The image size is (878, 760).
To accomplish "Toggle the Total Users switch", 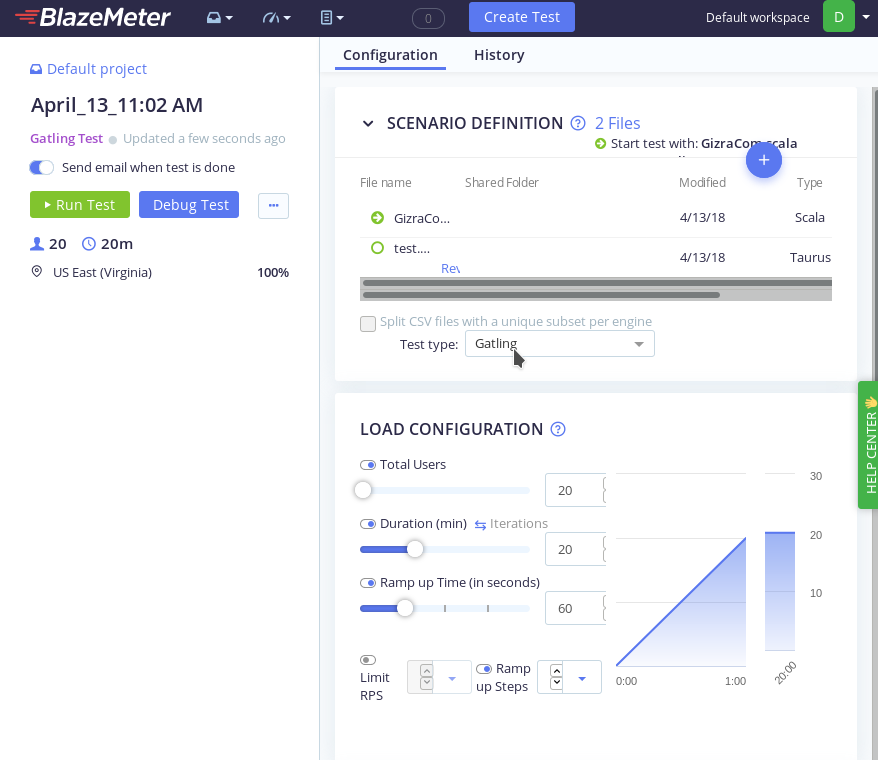I will click(368, 465).
